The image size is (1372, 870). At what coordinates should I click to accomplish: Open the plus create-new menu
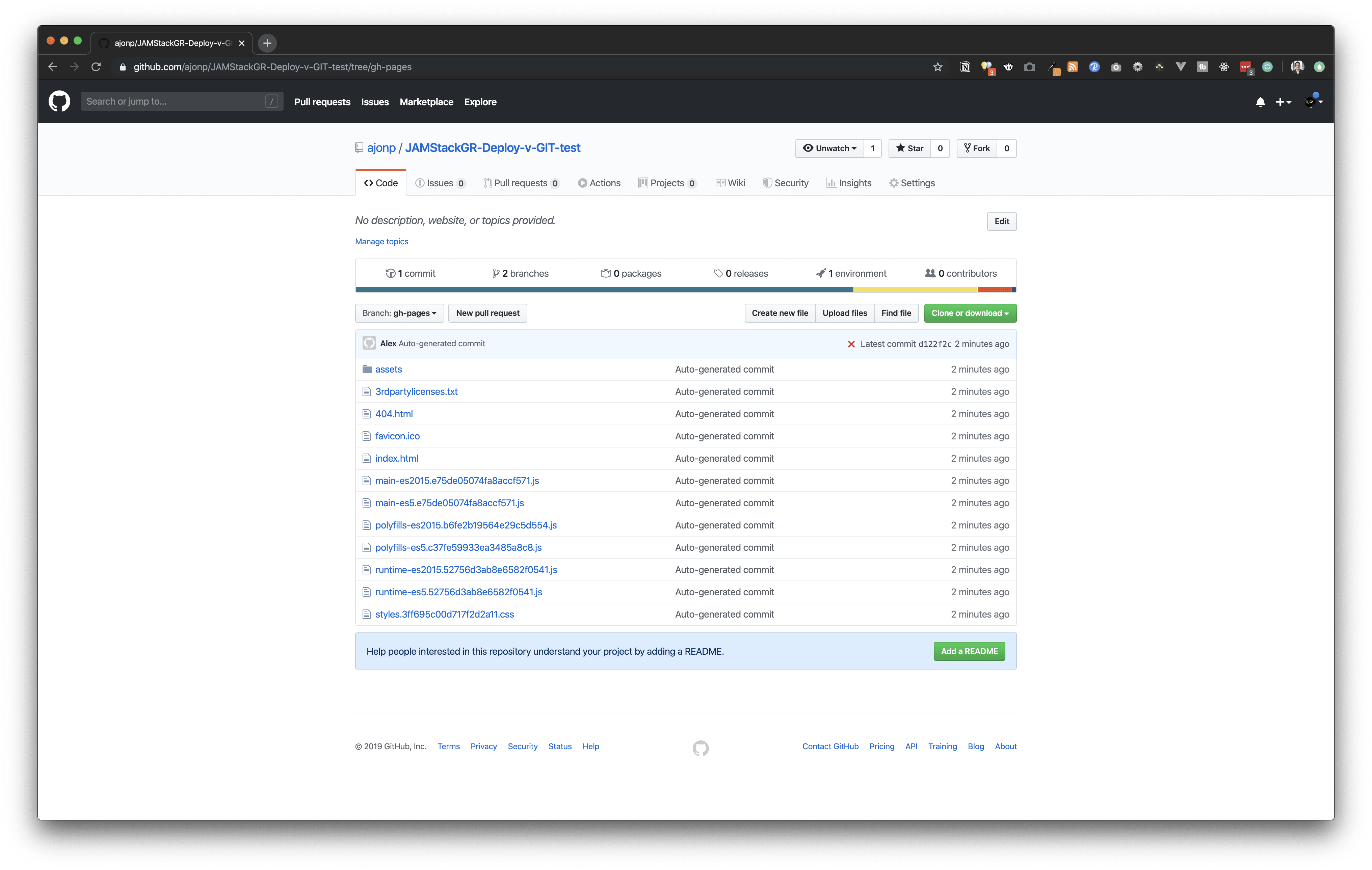click(1283, 102)
